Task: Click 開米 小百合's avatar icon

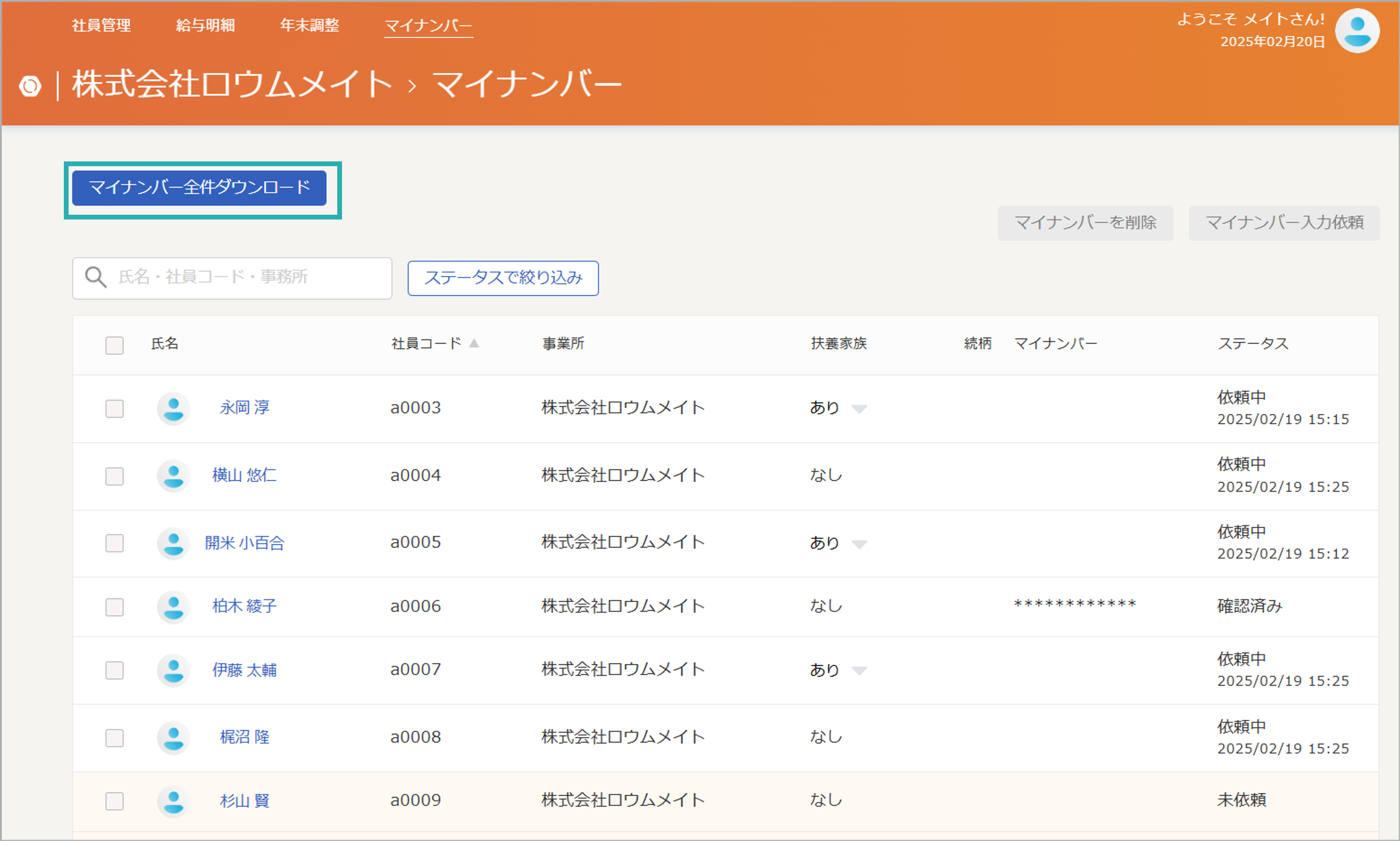Action: (173, 543)
